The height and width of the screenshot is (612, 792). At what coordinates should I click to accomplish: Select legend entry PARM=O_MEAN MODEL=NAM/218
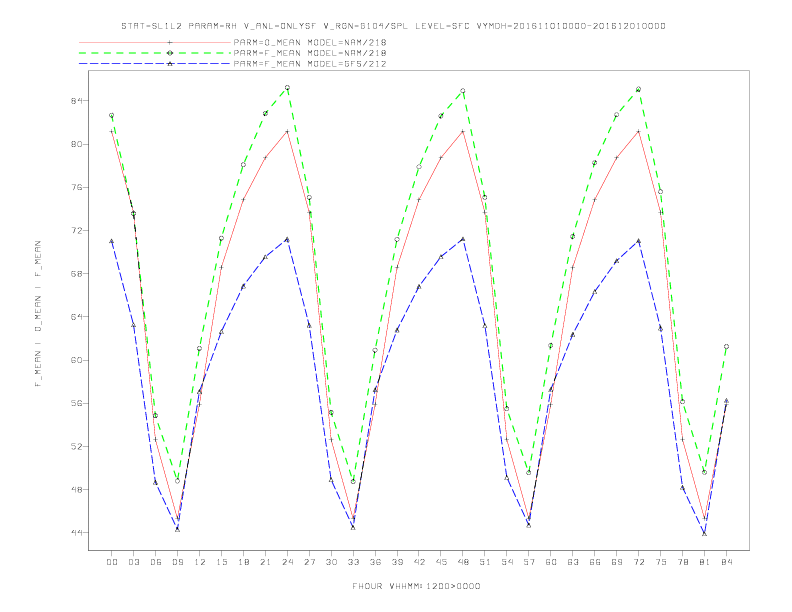310,42
